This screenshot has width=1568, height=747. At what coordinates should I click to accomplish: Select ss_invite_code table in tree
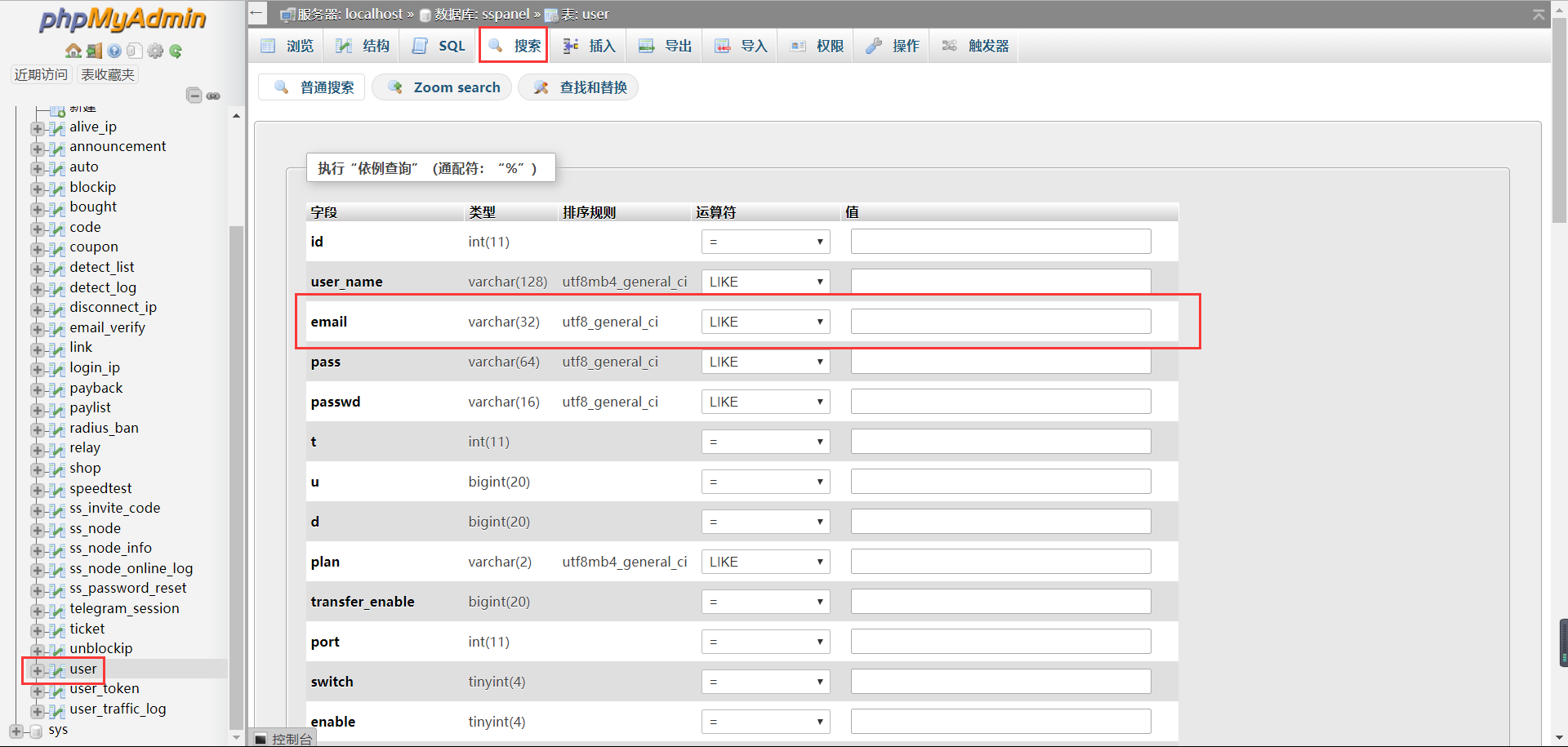pos(115,508)
